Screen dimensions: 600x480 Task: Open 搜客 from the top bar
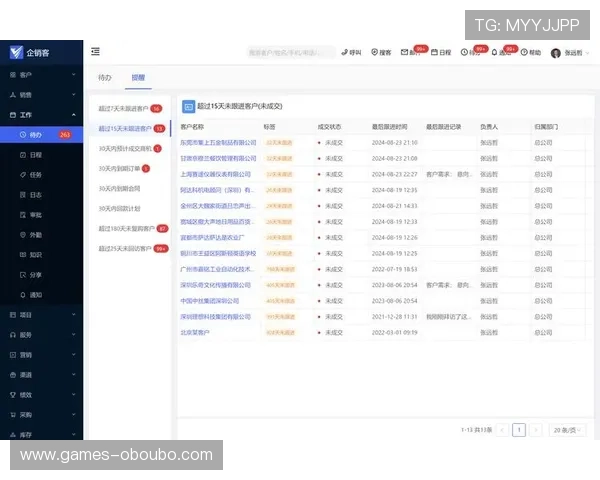[x=381, y=52]
